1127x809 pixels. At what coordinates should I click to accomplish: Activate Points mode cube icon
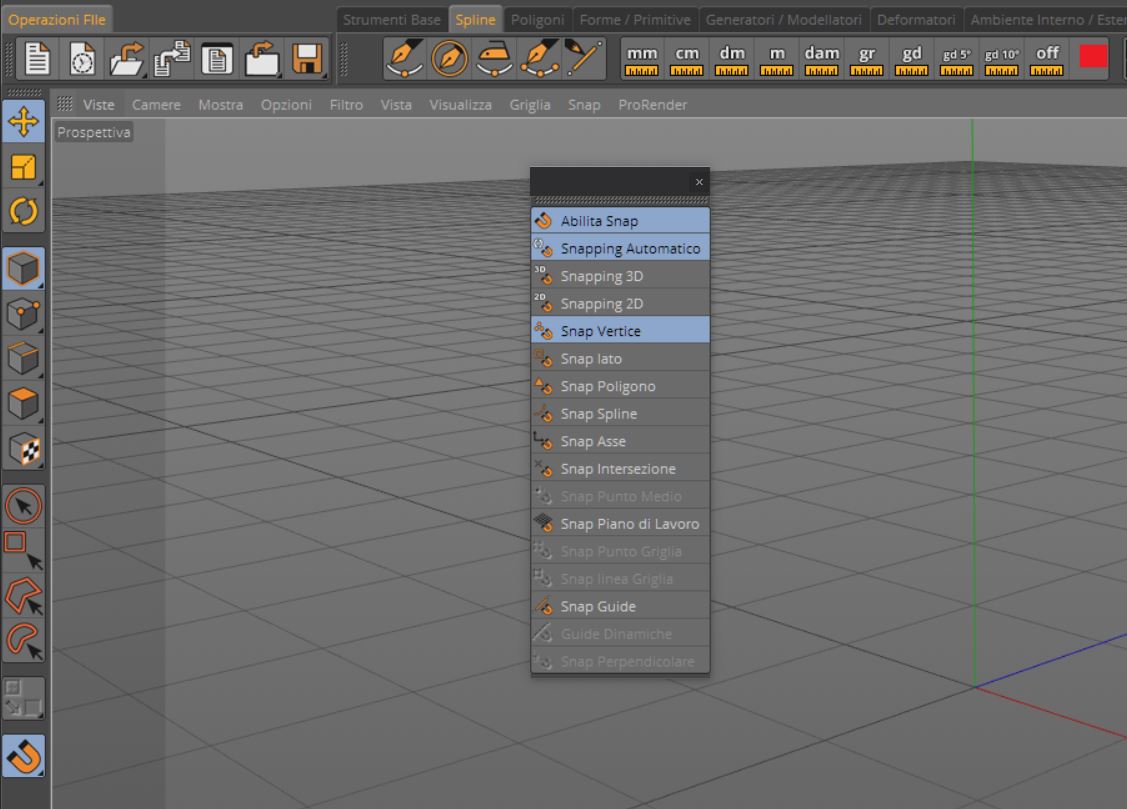(x=23, y=315)
